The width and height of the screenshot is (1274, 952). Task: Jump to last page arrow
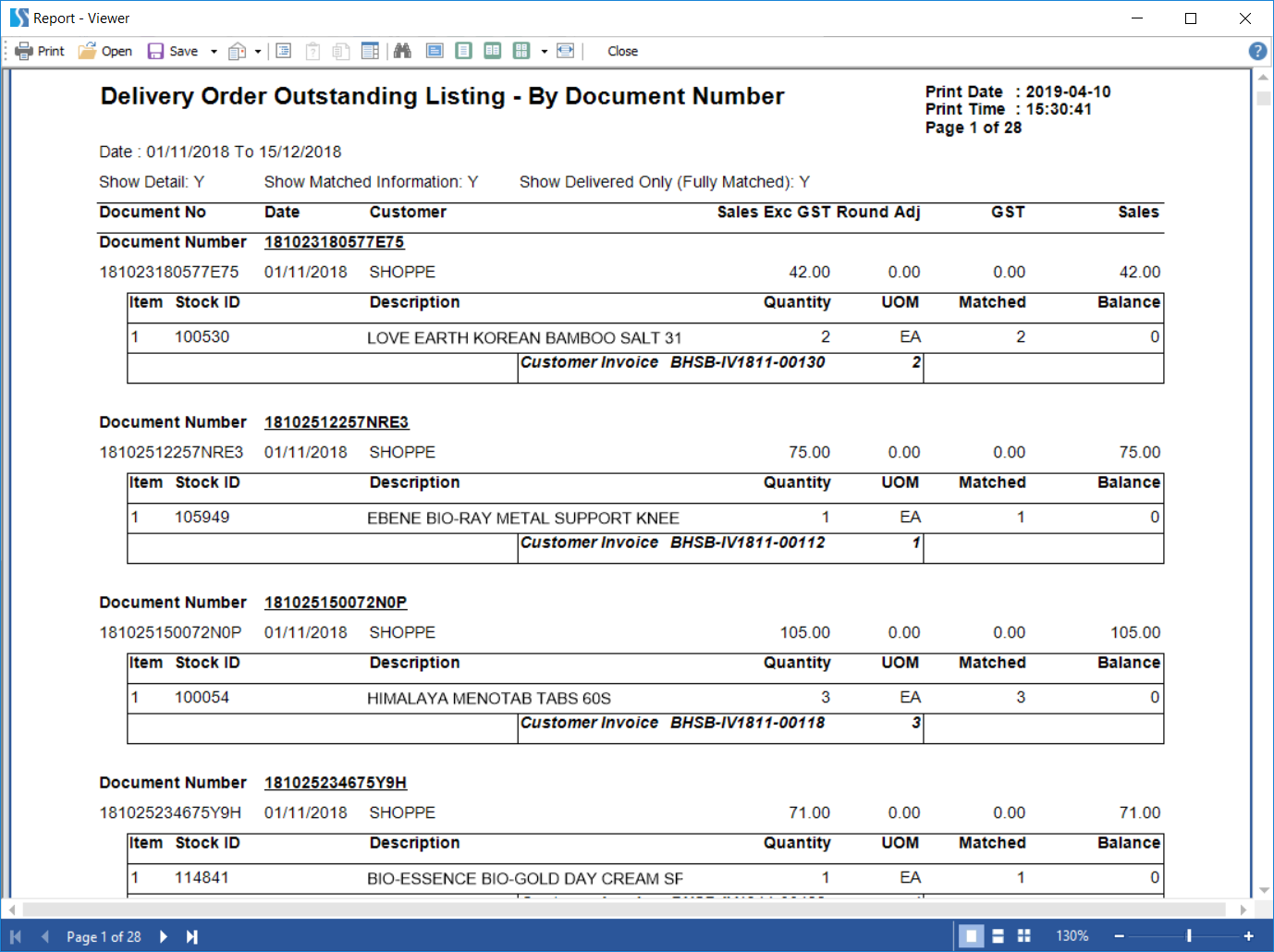tap(192, 936)
